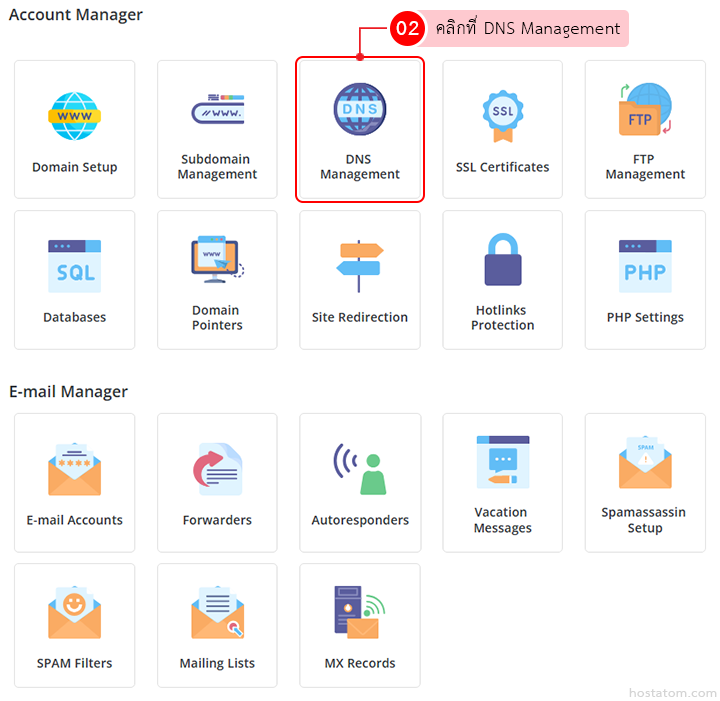Open the DNS Management globe icon
Screen dimensions: 720x701
[x=359, y=111]
